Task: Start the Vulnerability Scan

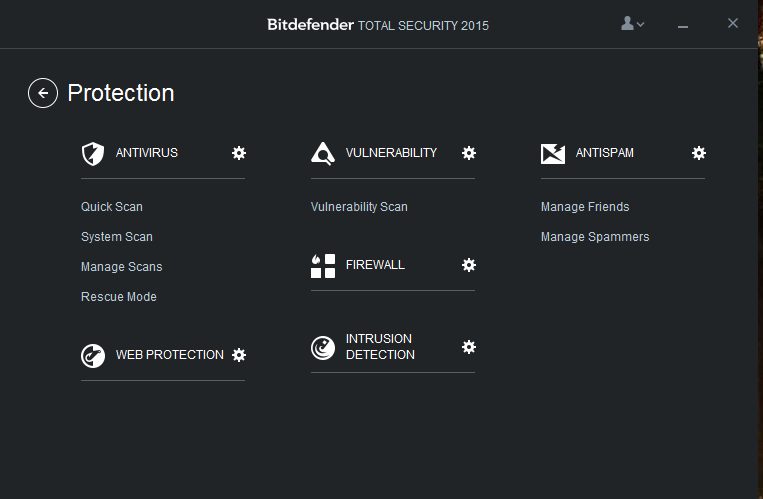Action: (x=359, y=207)
